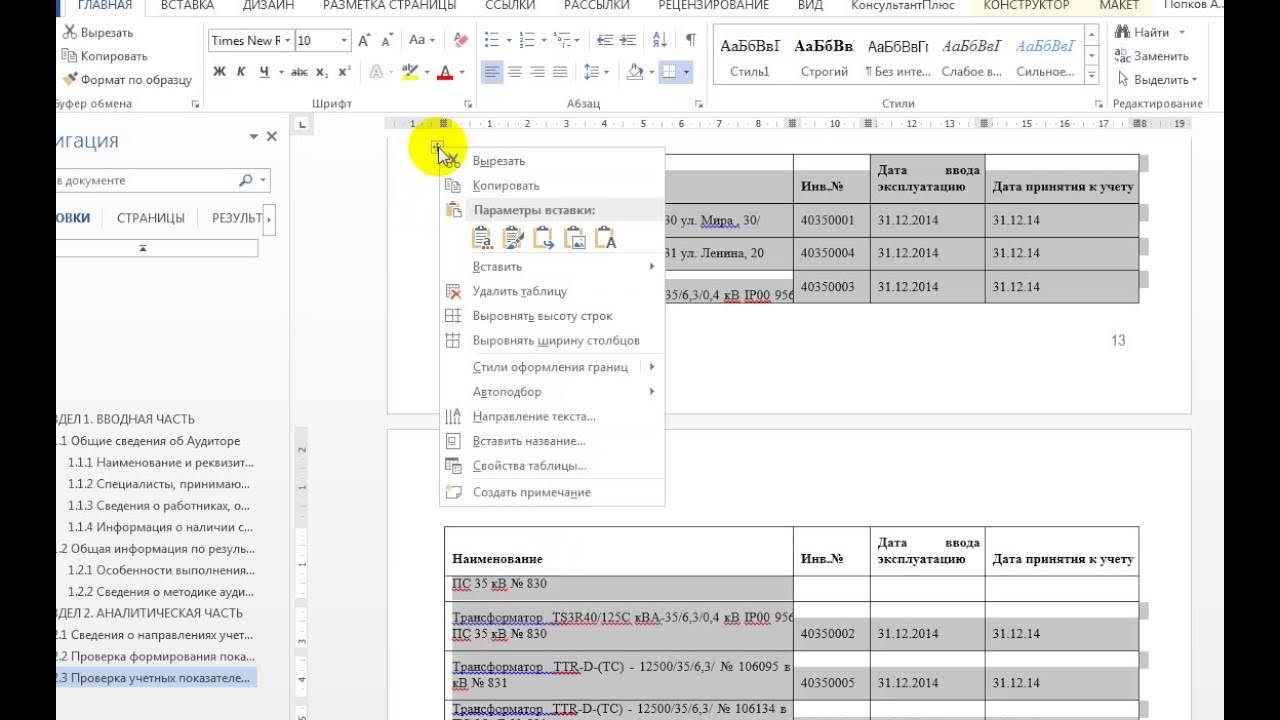The height and width of the screenshot is (720, 1280).
Task: Close the navigation pane
Action: [x=272, y=137]
